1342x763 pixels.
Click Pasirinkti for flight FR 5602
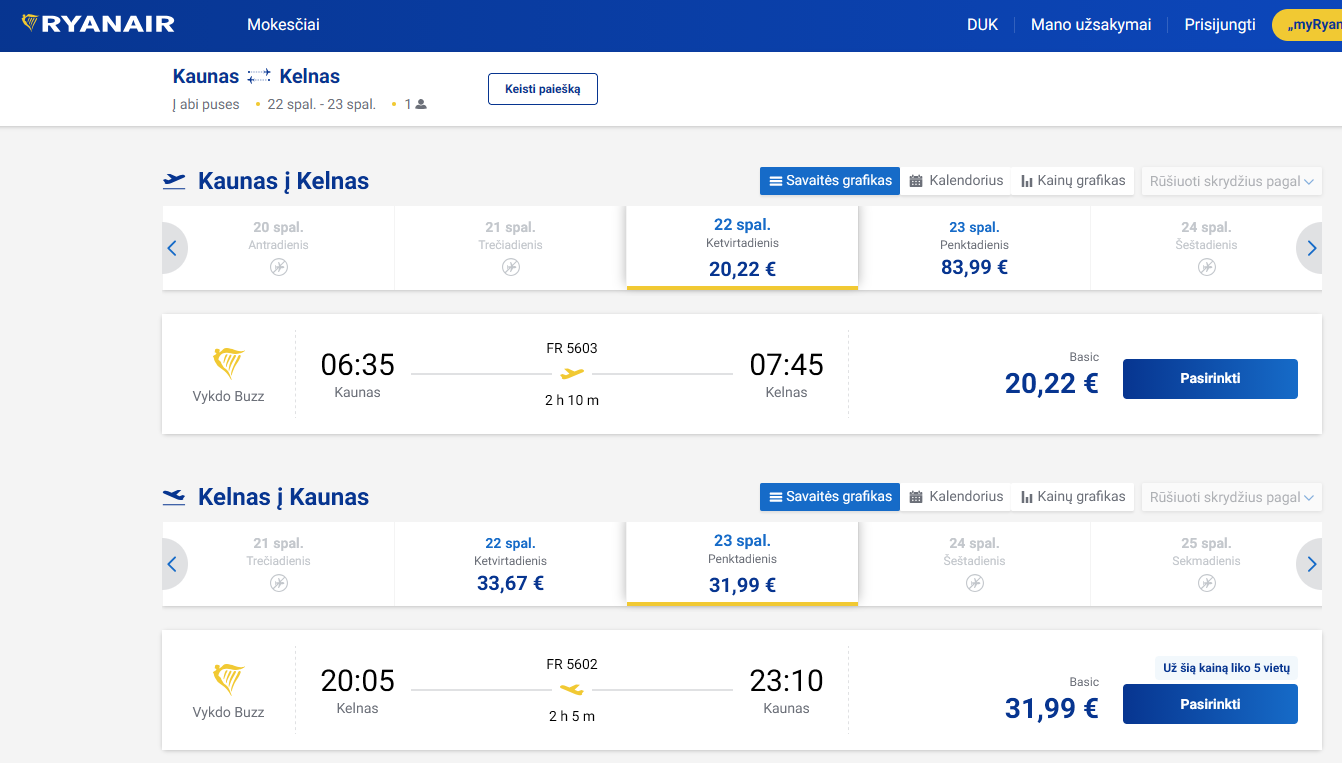click(x=1210, y=704)
